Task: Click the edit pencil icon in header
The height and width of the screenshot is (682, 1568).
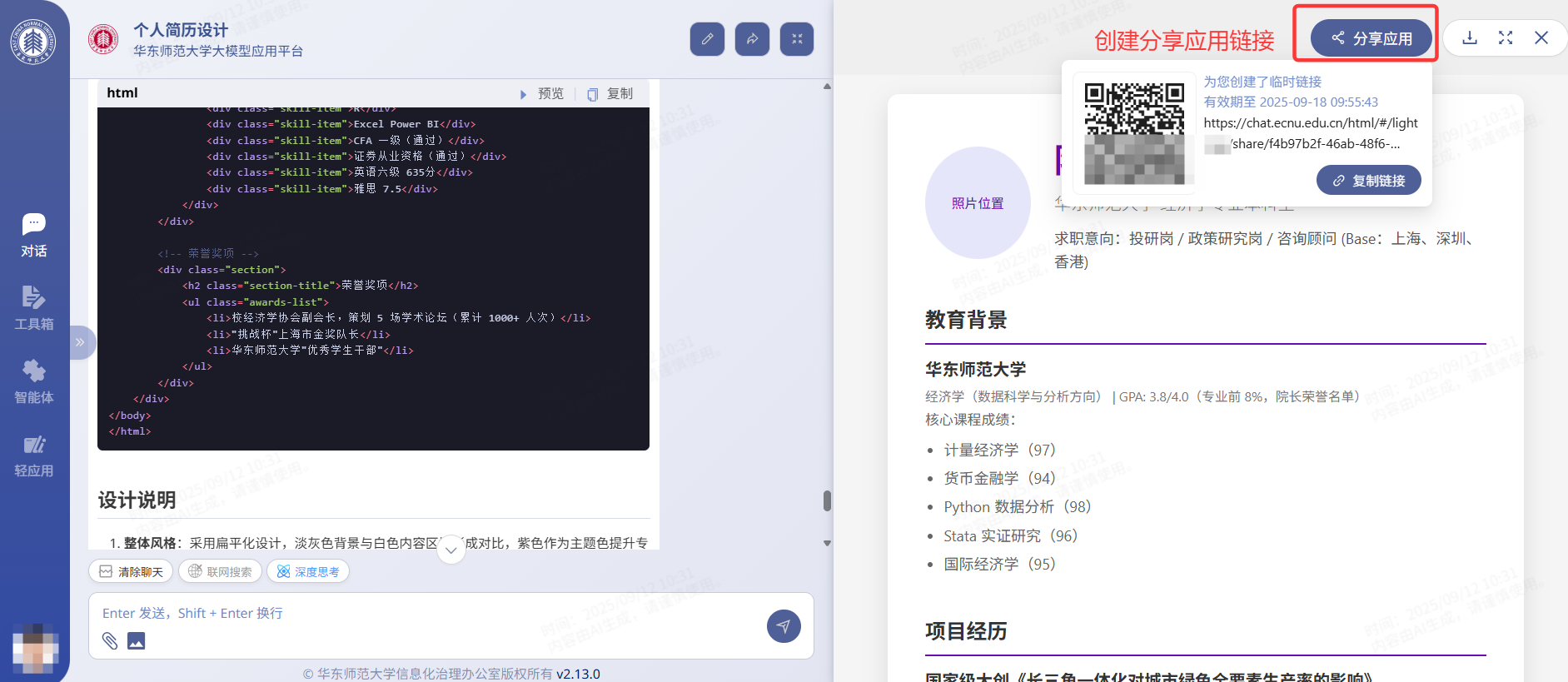Action: tap(707, 39)
